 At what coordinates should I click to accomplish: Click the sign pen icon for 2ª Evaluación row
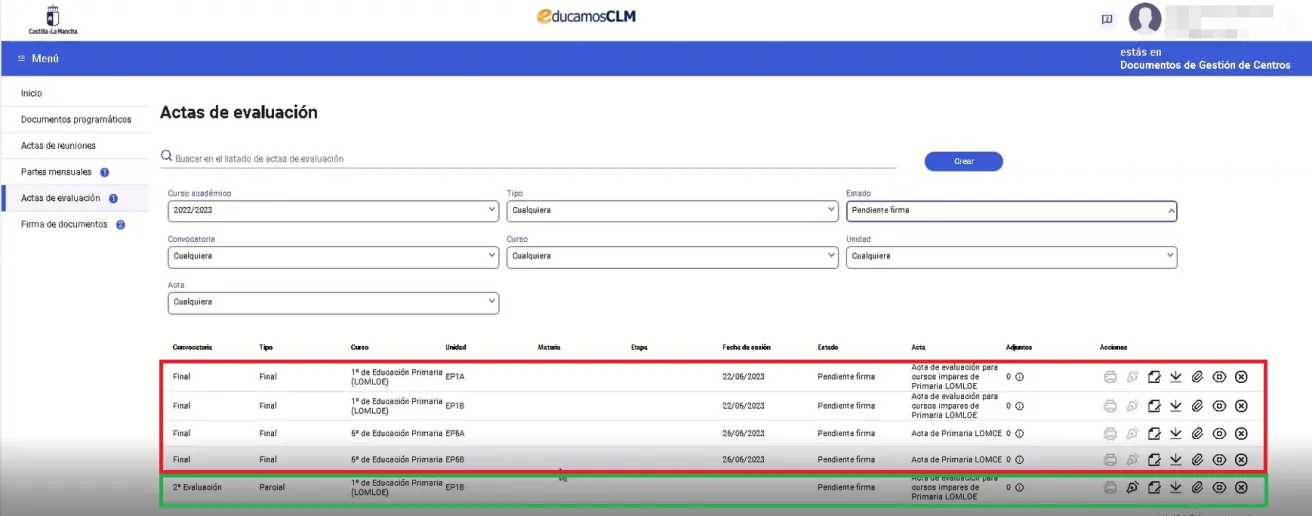(1132, 488)
